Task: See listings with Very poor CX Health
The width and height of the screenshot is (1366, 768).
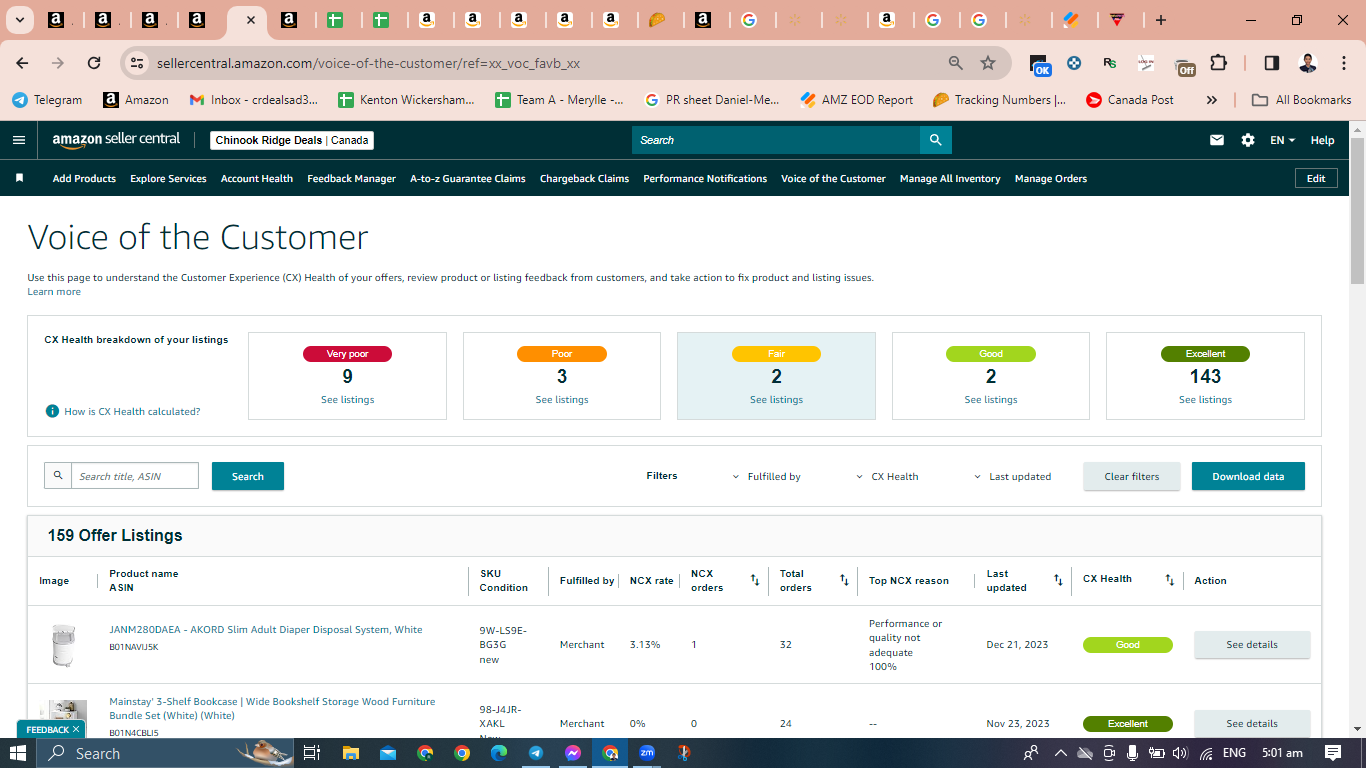Action: 347,400
